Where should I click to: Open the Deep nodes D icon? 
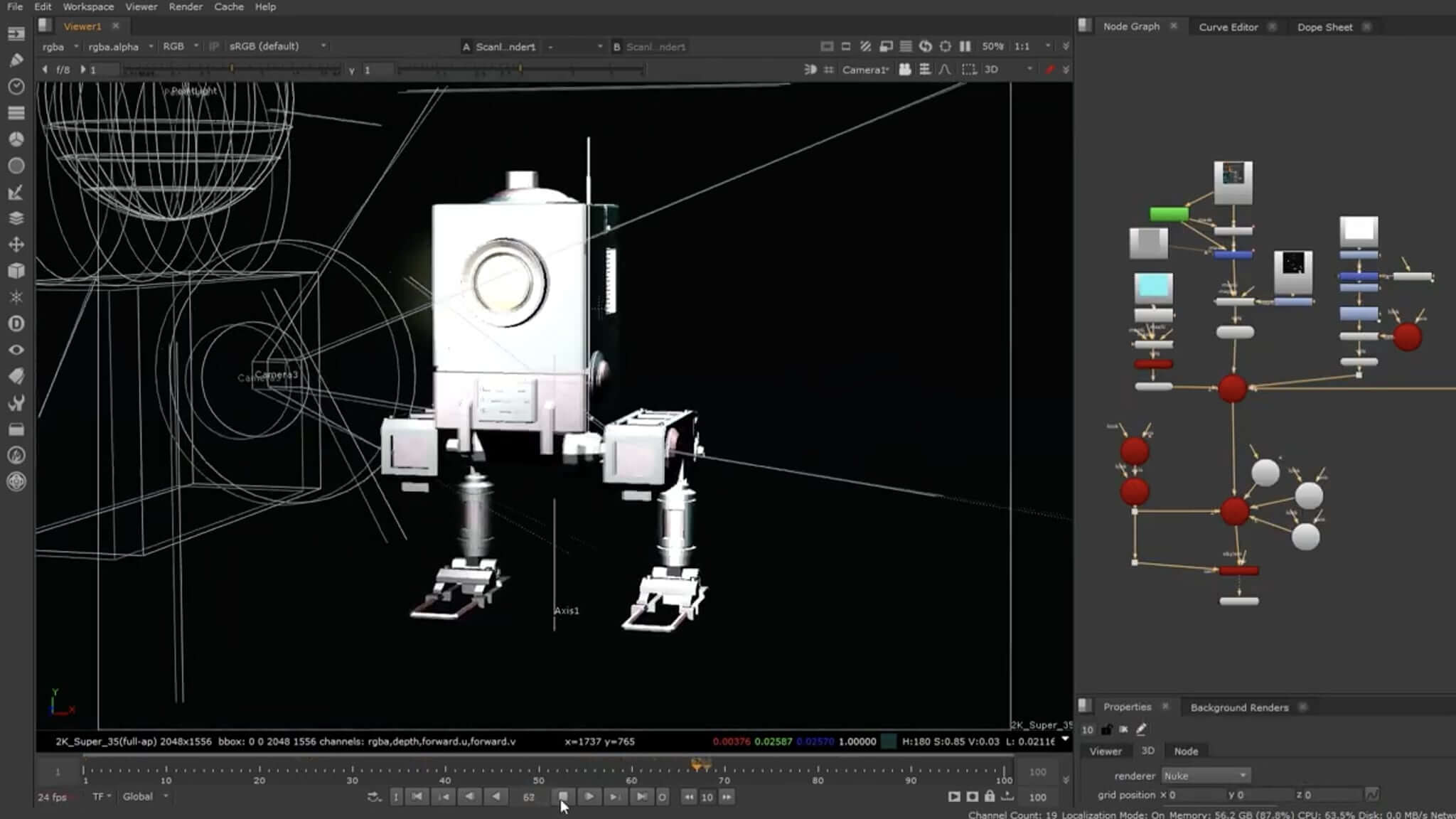(16, 323)
